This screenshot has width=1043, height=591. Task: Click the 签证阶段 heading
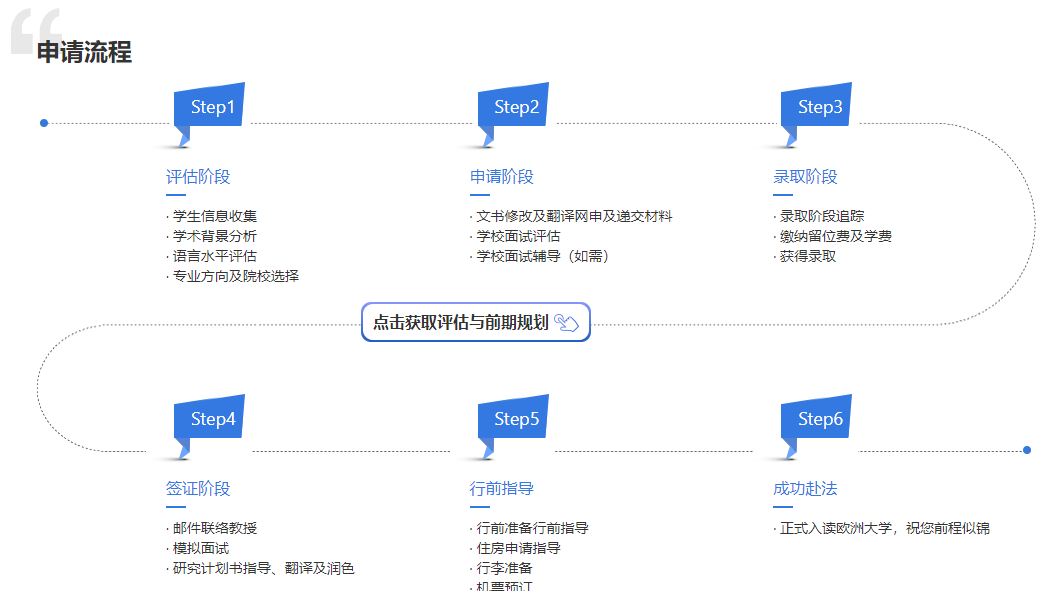click(198, 489)
